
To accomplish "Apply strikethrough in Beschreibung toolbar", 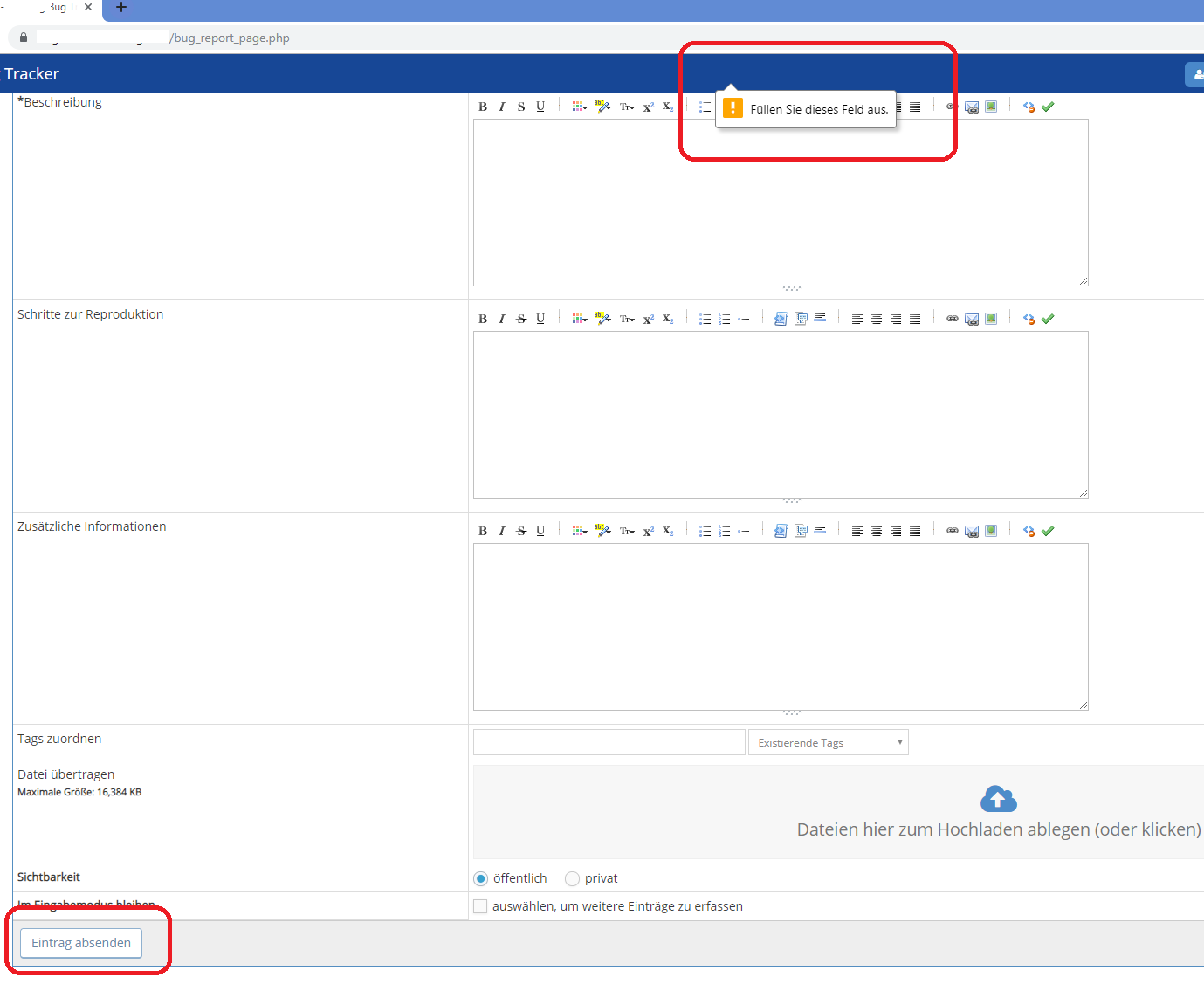I will coord(521,107).
